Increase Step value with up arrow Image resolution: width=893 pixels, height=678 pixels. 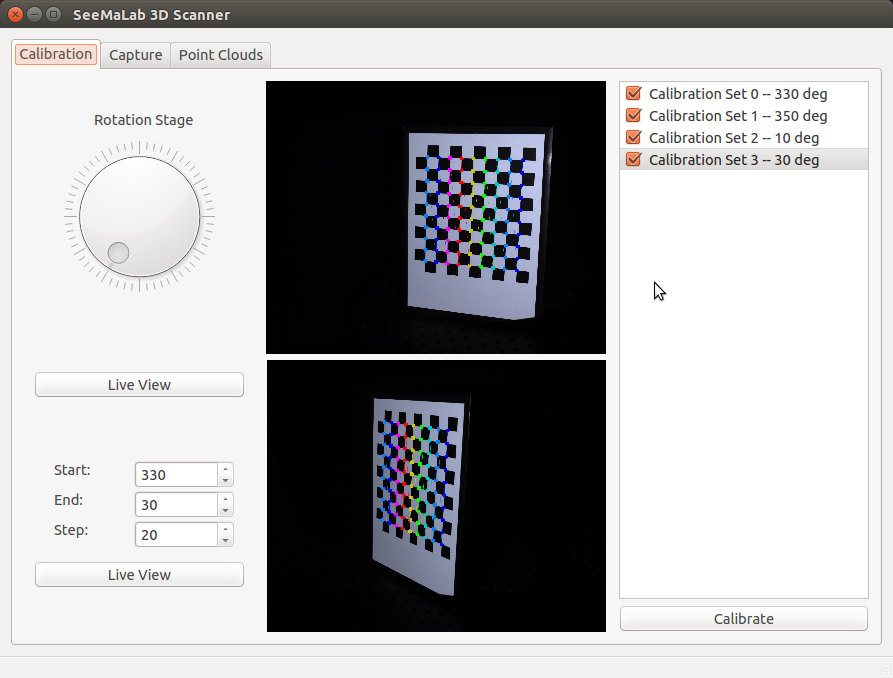(x=226, y=529)
